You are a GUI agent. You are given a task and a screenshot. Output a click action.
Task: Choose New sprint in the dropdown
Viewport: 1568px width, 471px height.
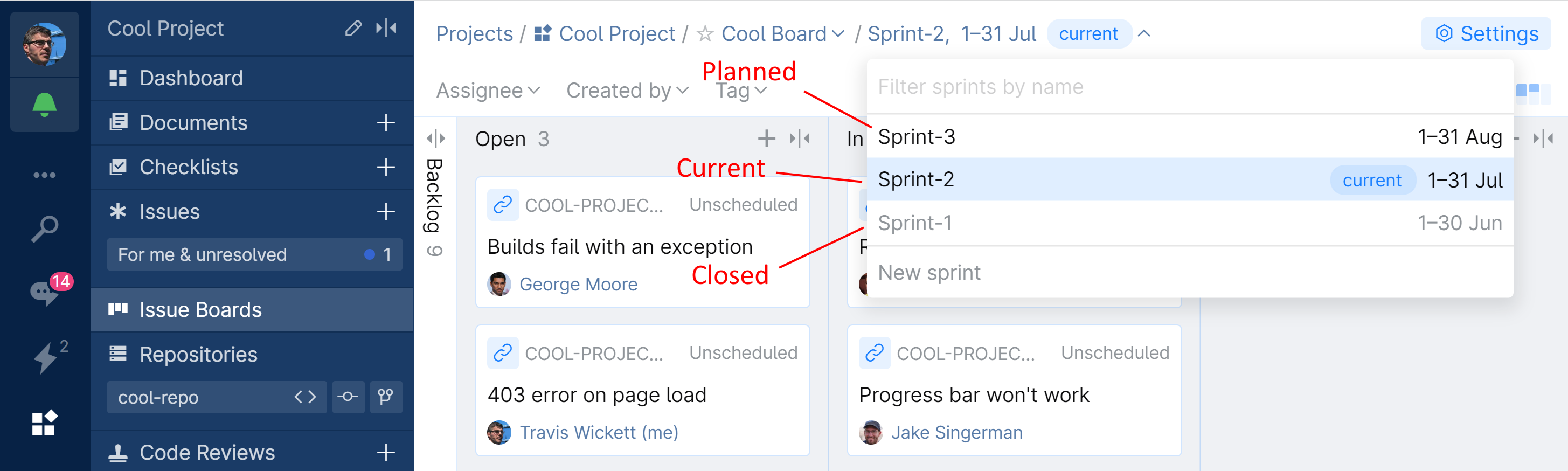(x=929, y=273)
